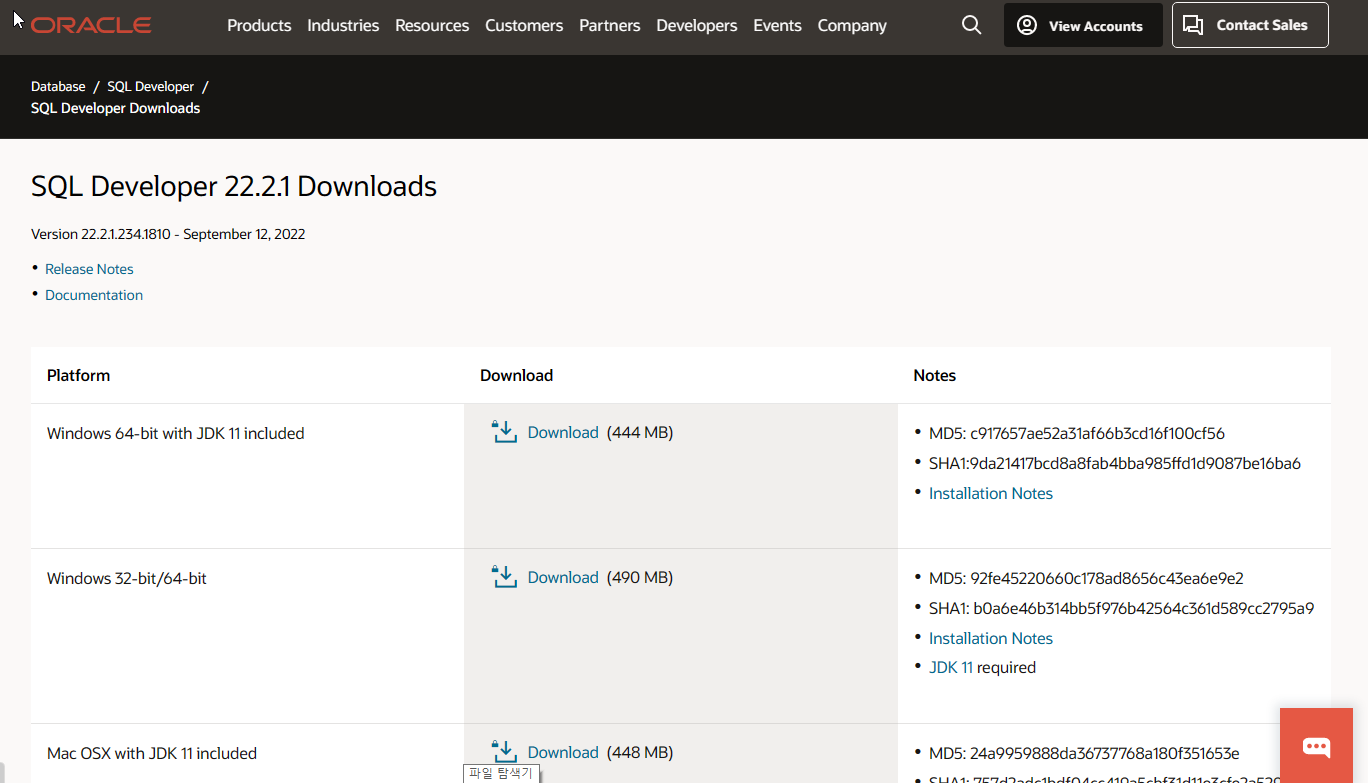Open the Customers menu
Image resolution: width=1368 pixels, height=783 pixels.
coord(524,26)
